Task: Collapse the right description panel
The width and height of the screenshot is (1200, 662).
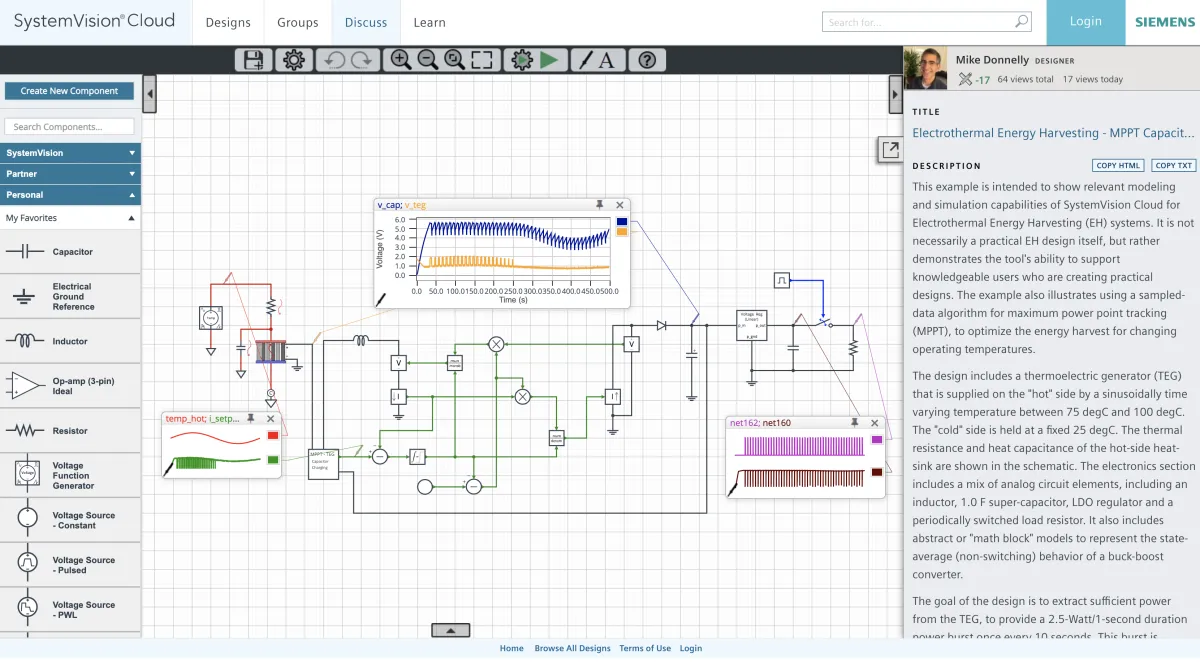Action: click(x=896, y=94)
